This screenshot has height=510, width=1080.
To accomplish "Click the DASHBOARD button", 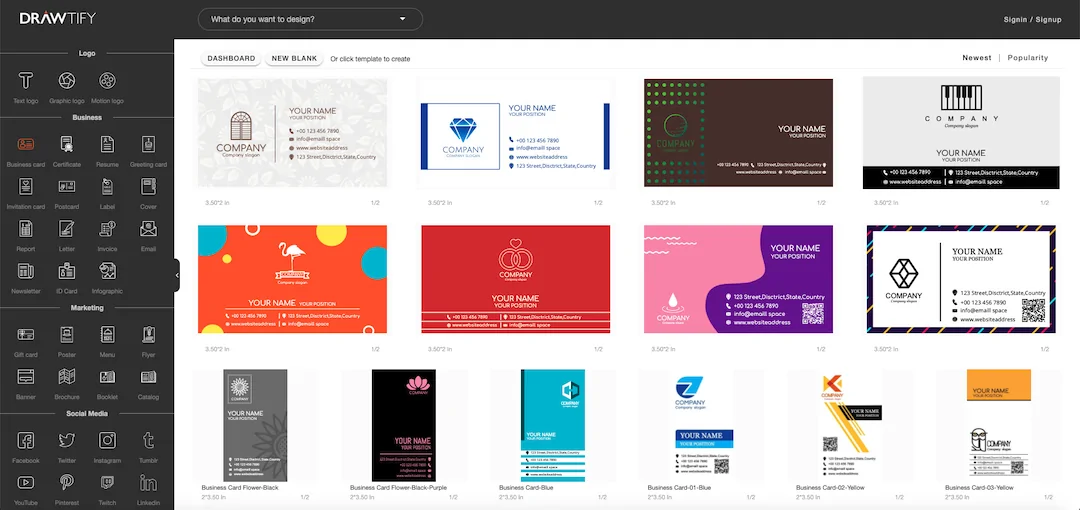I will click(231, 59).
